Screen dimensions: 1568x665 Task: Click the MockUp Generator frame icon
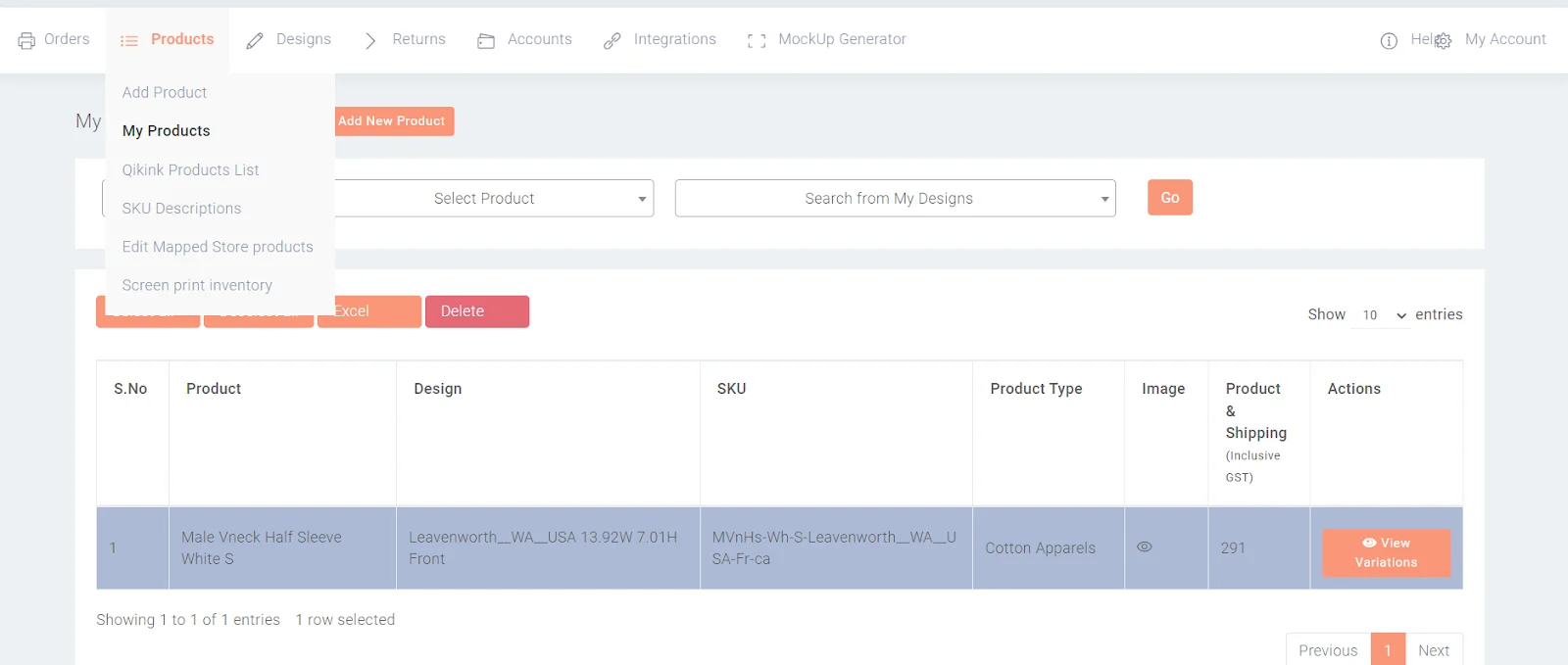point(757,40)
